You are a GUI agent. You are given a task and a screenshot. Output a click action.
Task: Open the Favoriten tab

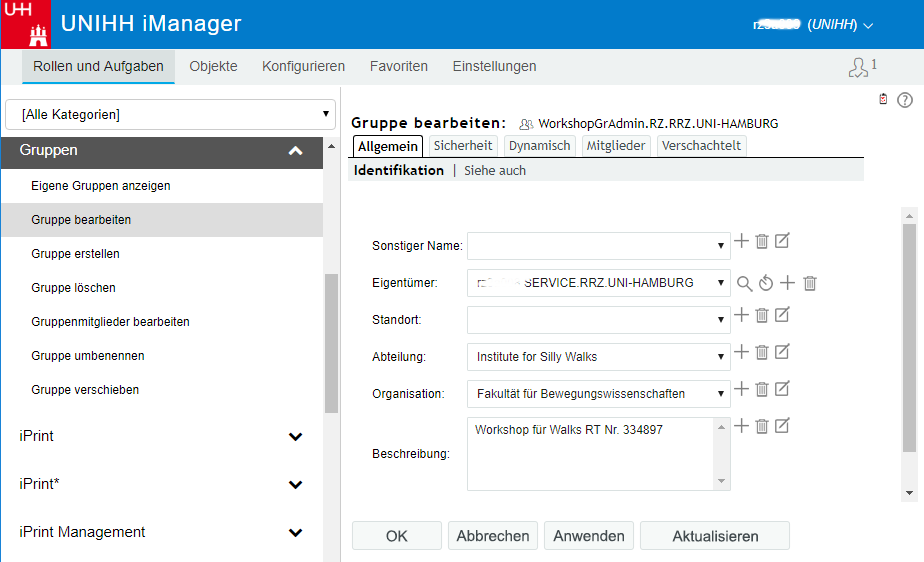[x=399, y=67]
